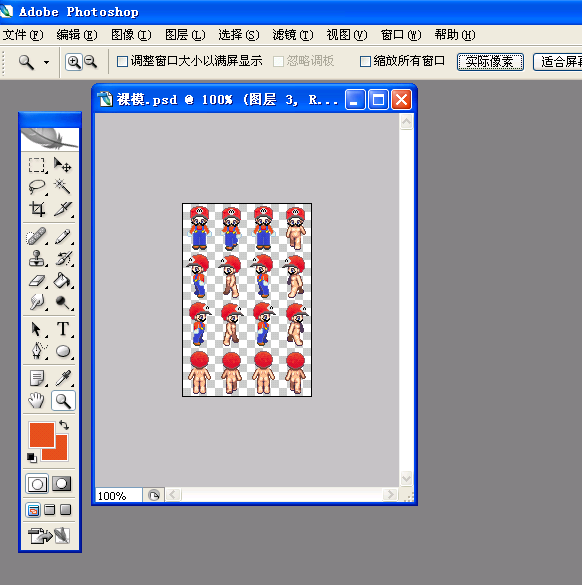
Task: Click the feather logo atop toolbox
Action: [x=50, y=139]
